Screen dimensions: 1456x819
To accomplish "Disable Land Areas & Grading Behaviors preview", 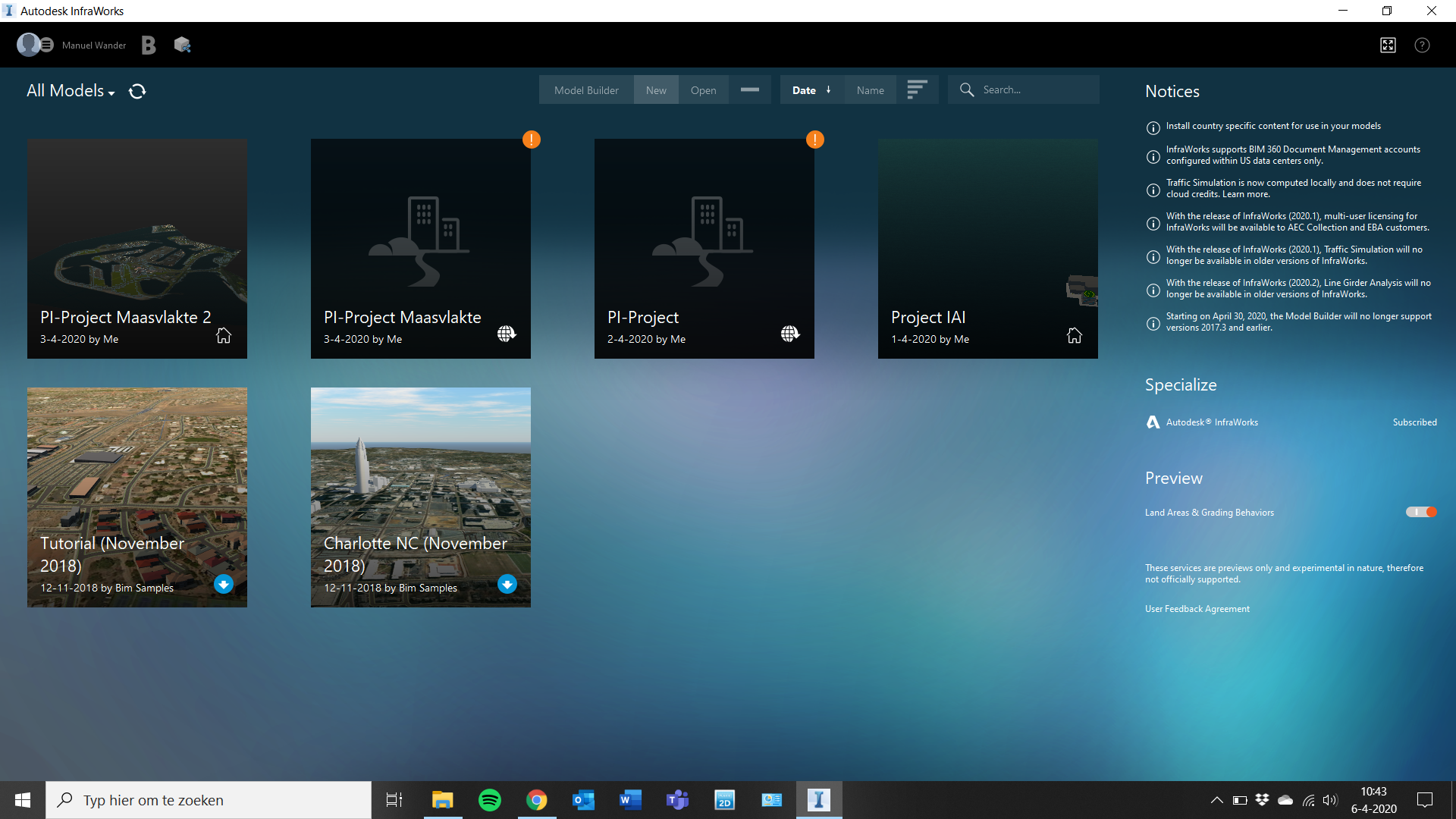I will pyautogui.click(x=1420, y=512).
